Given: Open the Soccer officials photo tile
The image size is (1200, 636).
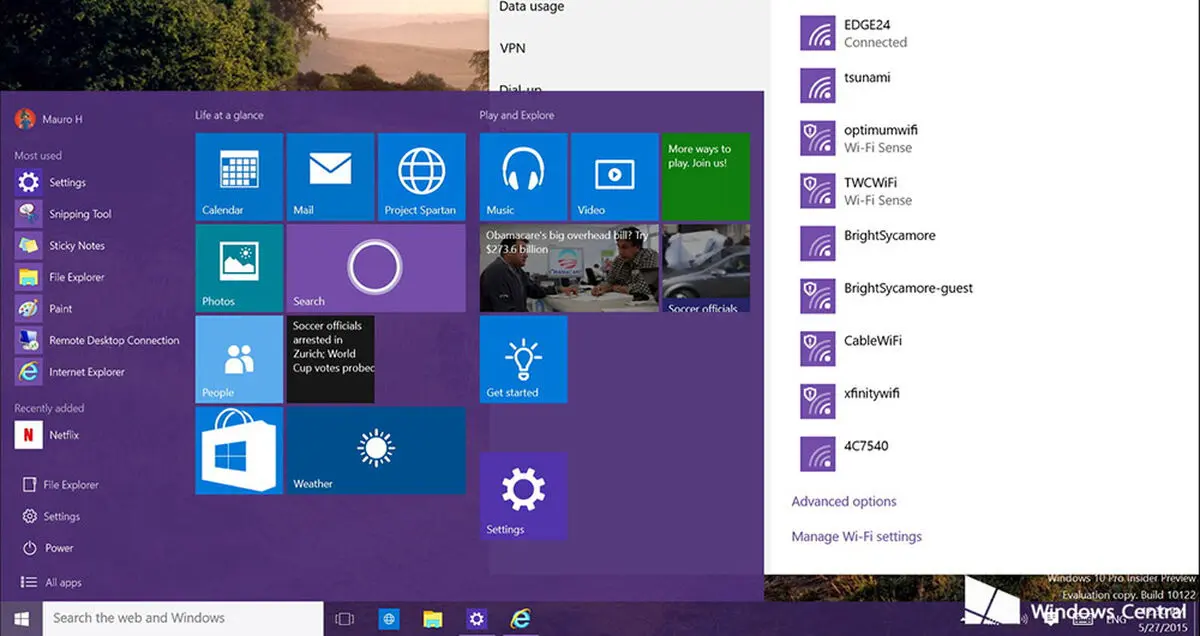Looking at the screenshot, I should (x=706, y=267).
